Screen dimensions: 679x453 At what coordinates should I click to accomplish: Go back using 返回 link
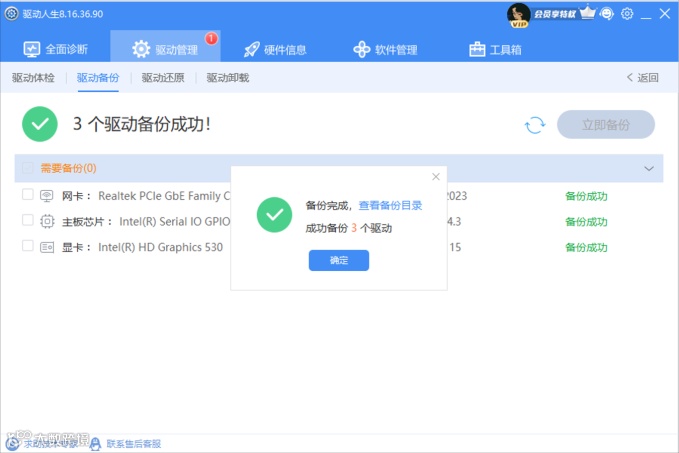[x=643, y=78]
